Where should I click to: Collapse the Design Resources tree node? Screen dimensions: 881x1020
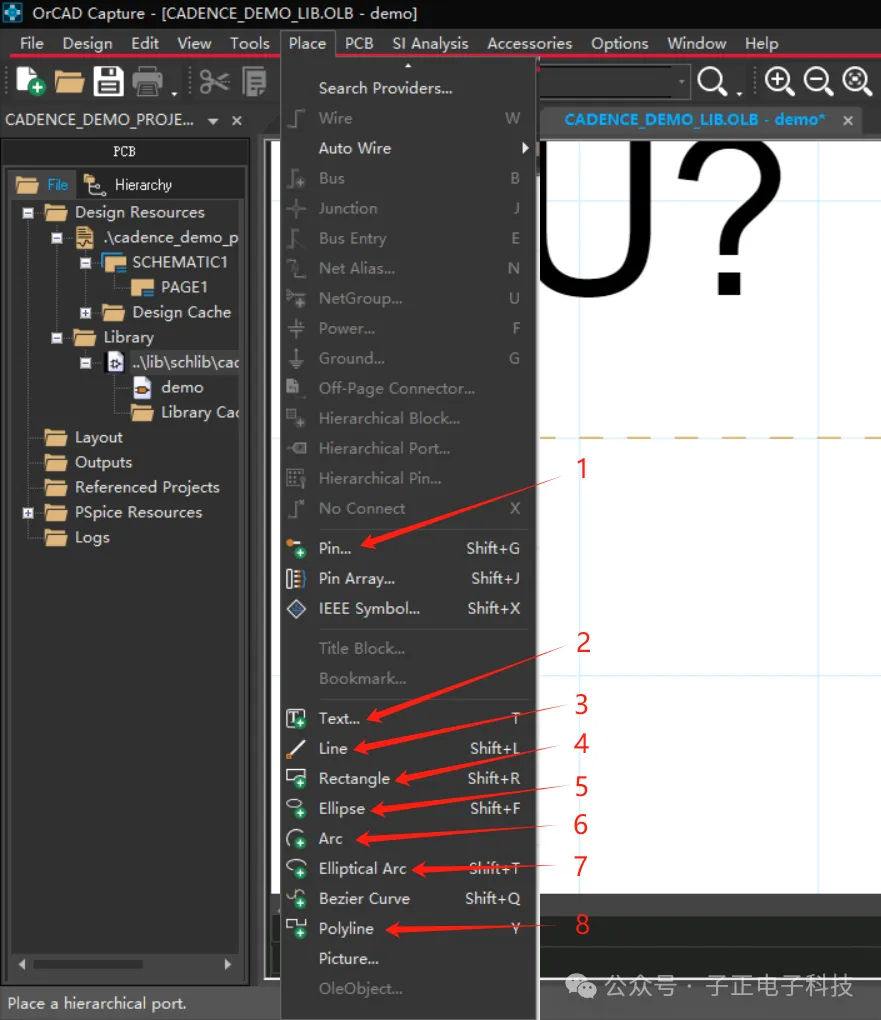point(28,213)
